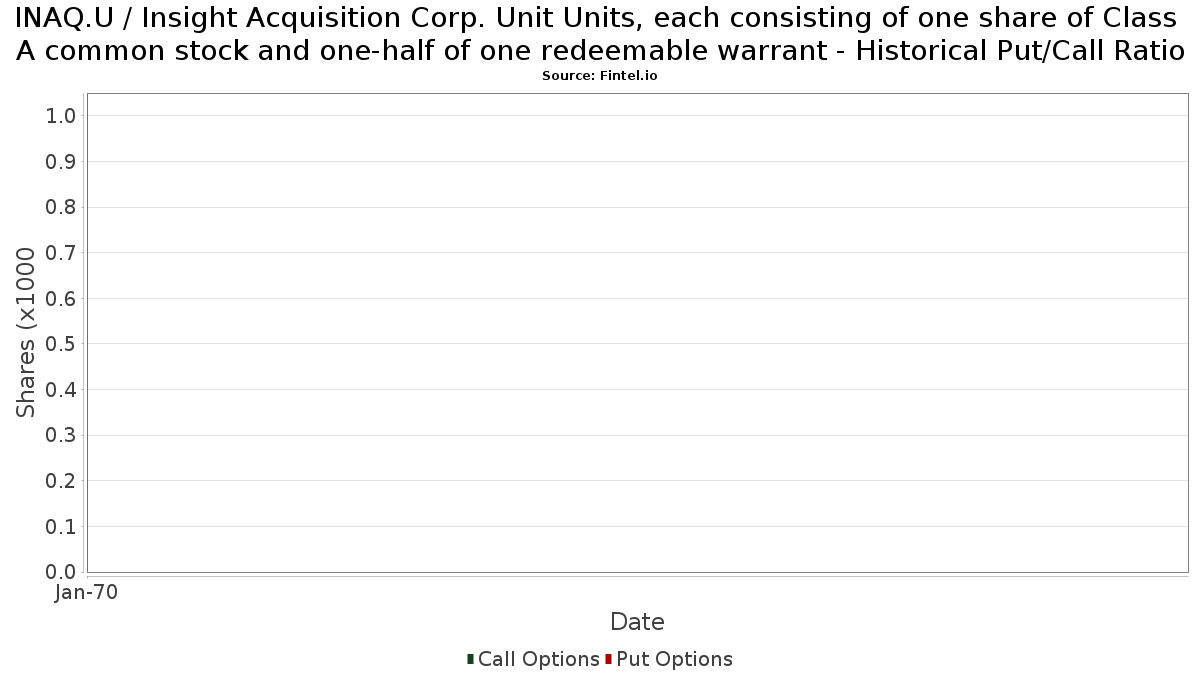Click the empty plot area center
1200x675 pixels.
pos(637,333)
